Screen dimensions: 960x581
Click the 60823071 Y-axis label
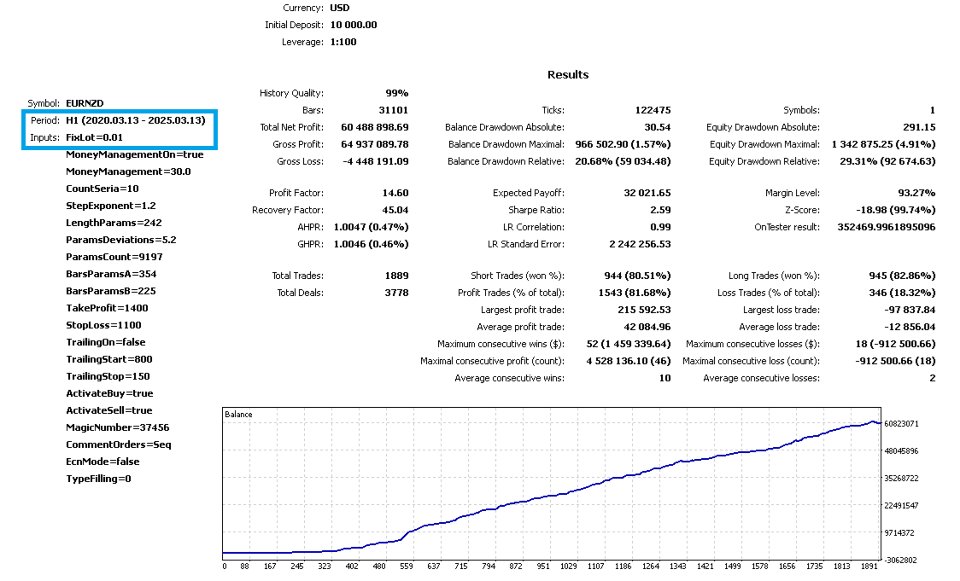pyautogui.click(x=901, y=424)
